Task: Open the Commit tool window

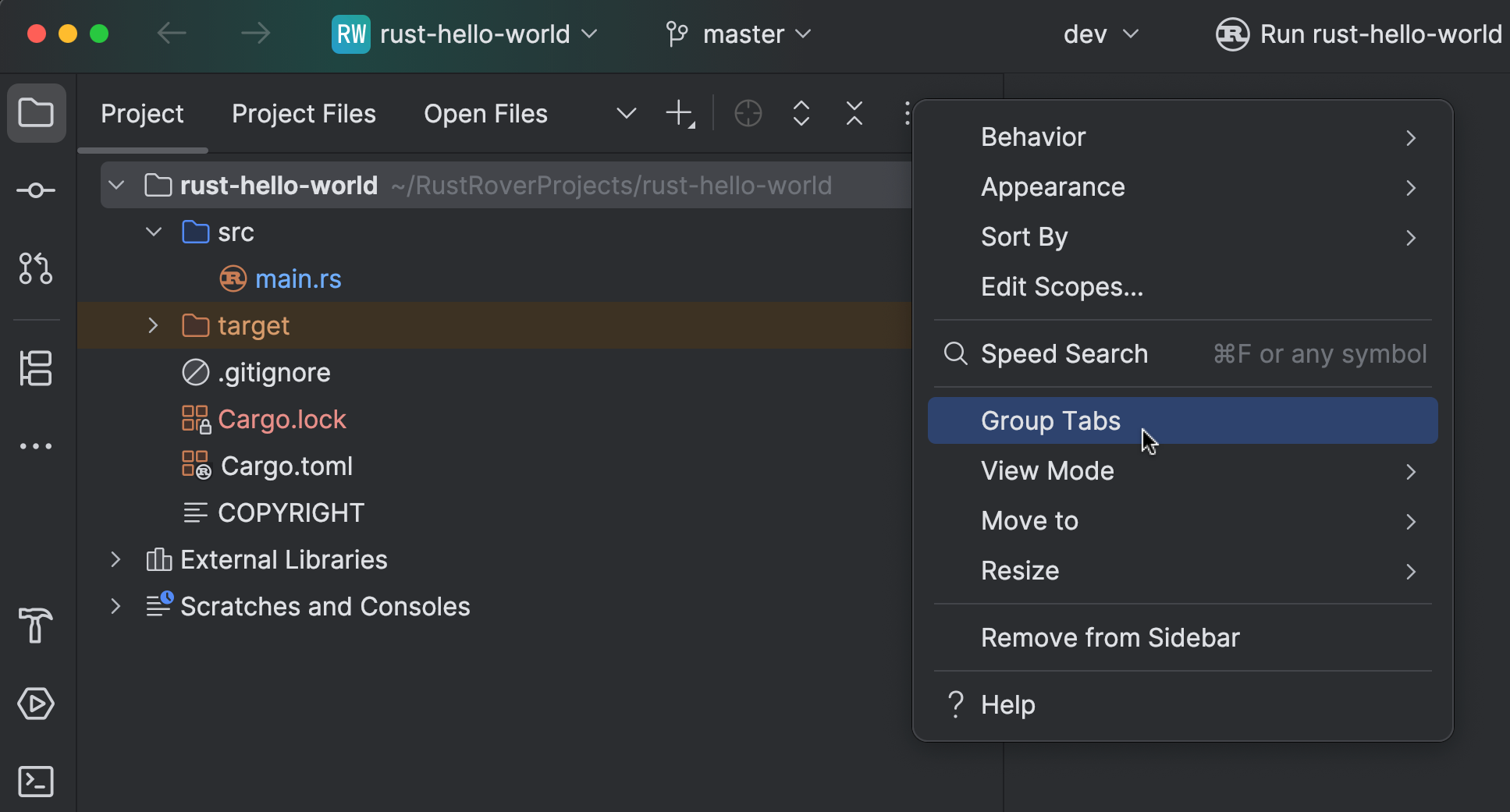Action: (x=36, y=190)
